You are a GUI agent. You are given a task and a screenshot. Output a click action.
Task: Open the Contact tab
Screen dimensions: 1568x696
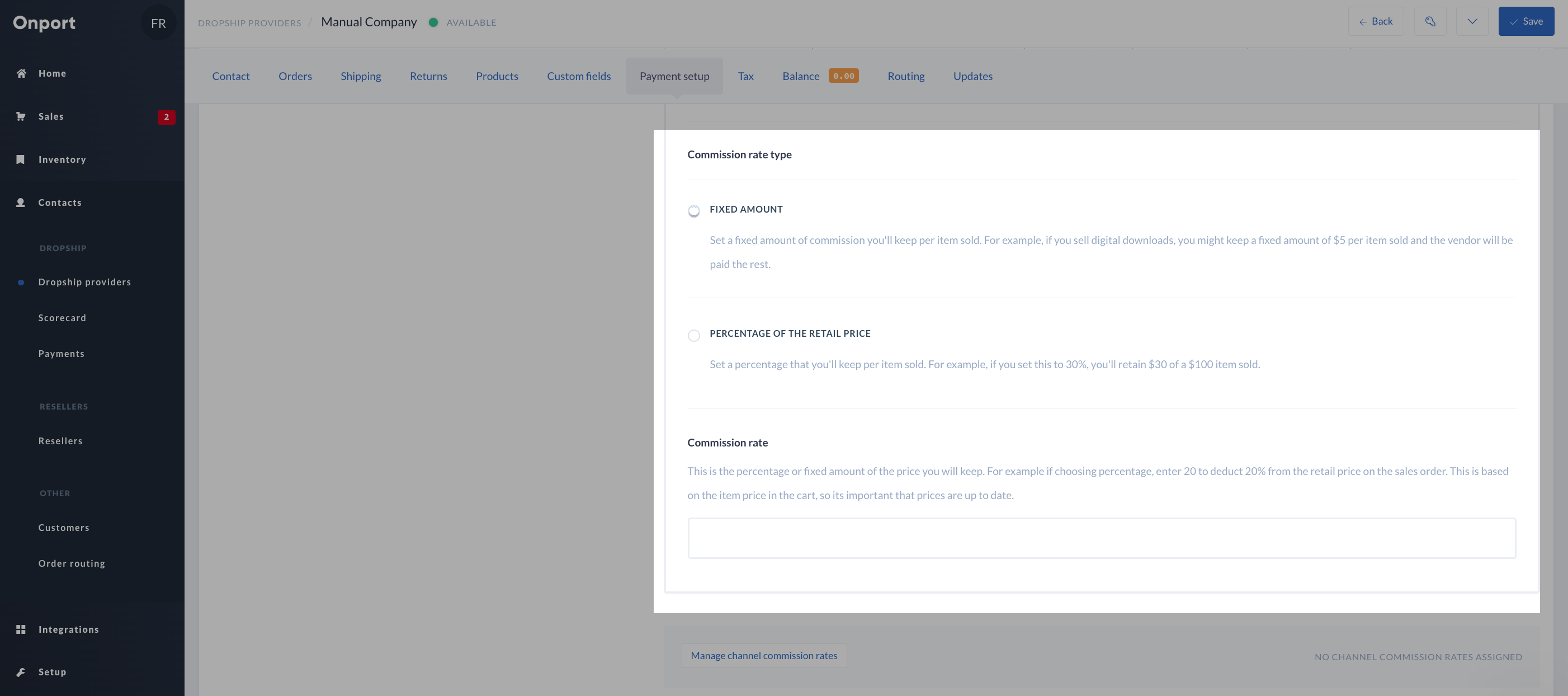click(x=231, y=76)
